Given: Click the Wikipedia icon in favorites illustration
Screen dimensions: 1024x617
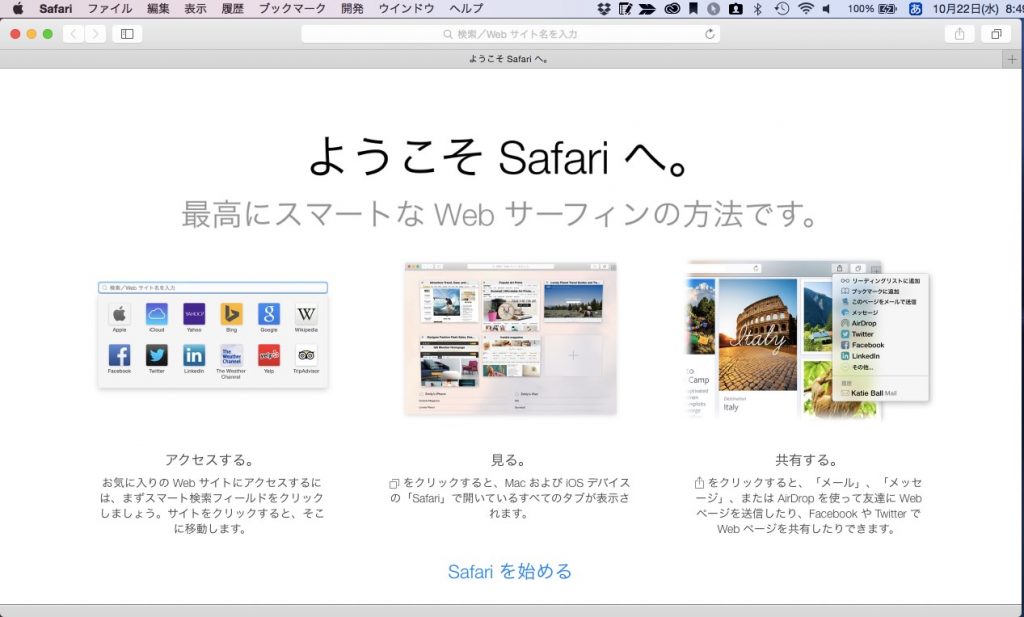Looking at the screenshot, I should 306,314.
